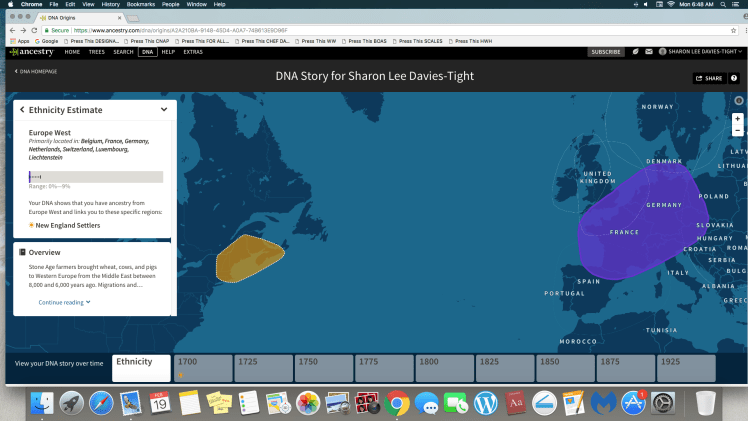This screenshot has height=421, width=748.
Task: Expand Continue reading in Overview
Action: (x=65, y=301)
